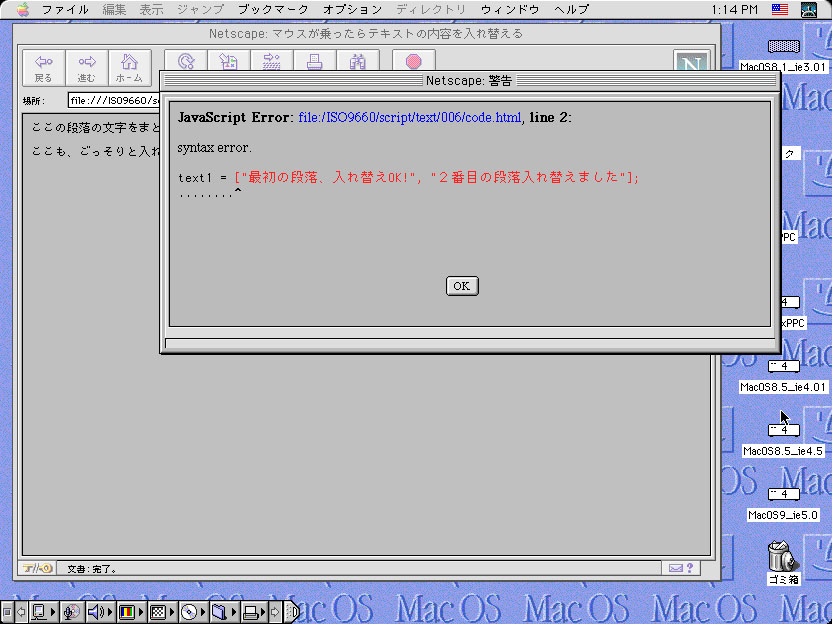Open the ヘルプ menu
Screen dimensions: 832x624
click(571, 10)
